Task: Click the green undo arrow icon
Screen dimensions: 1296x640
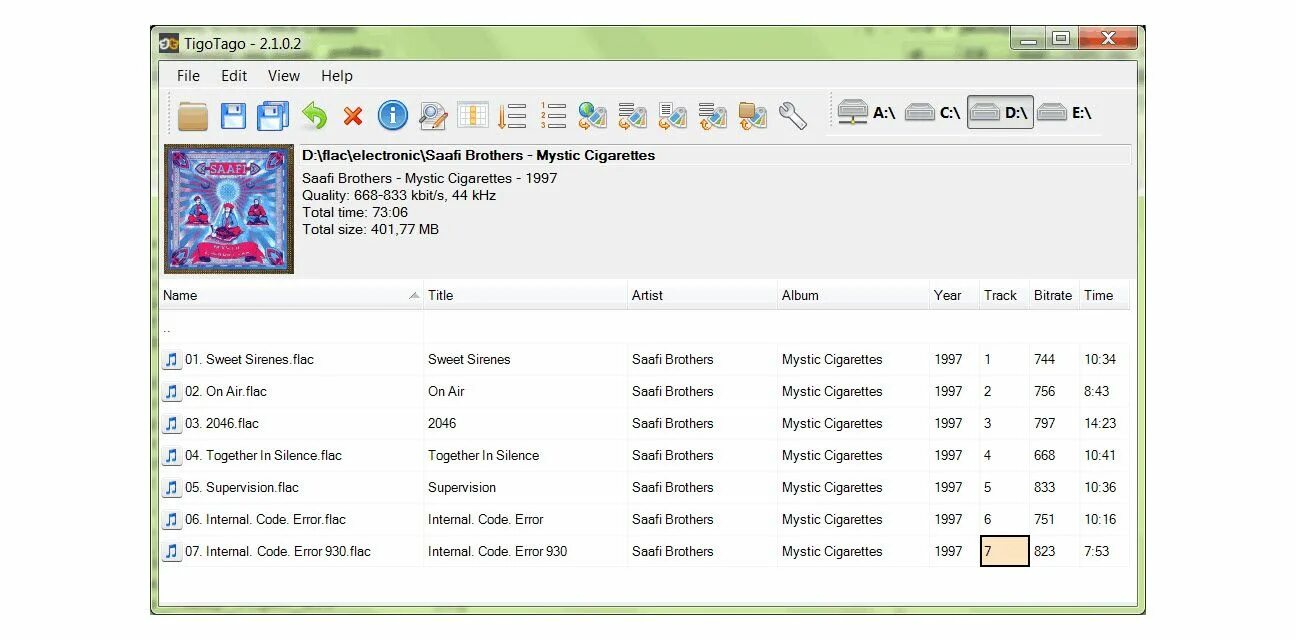Action: pyautogui.click(x=314, y=116)
